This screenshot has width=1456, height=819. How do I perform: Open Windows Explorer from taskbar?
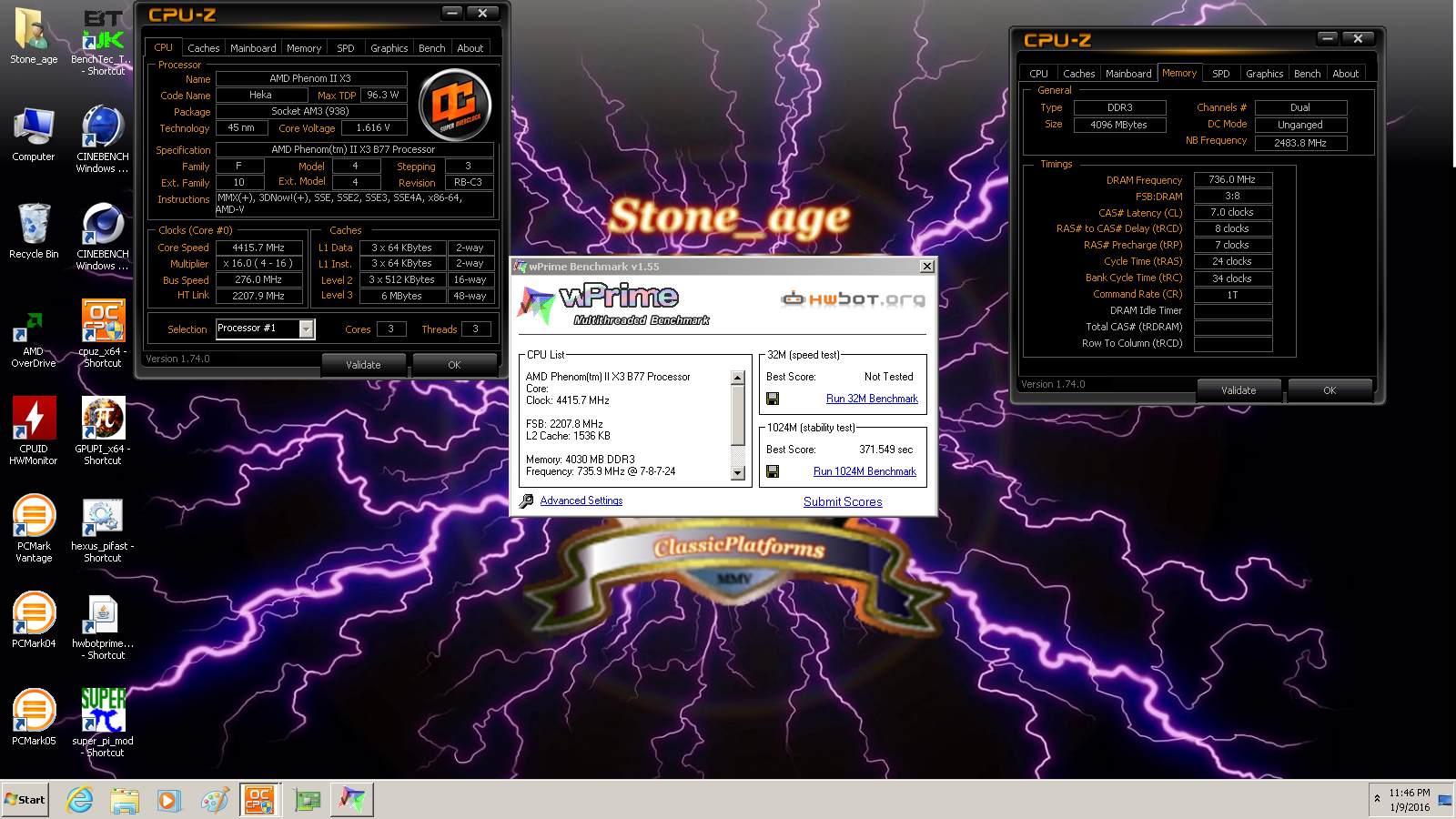click(125, 800)
